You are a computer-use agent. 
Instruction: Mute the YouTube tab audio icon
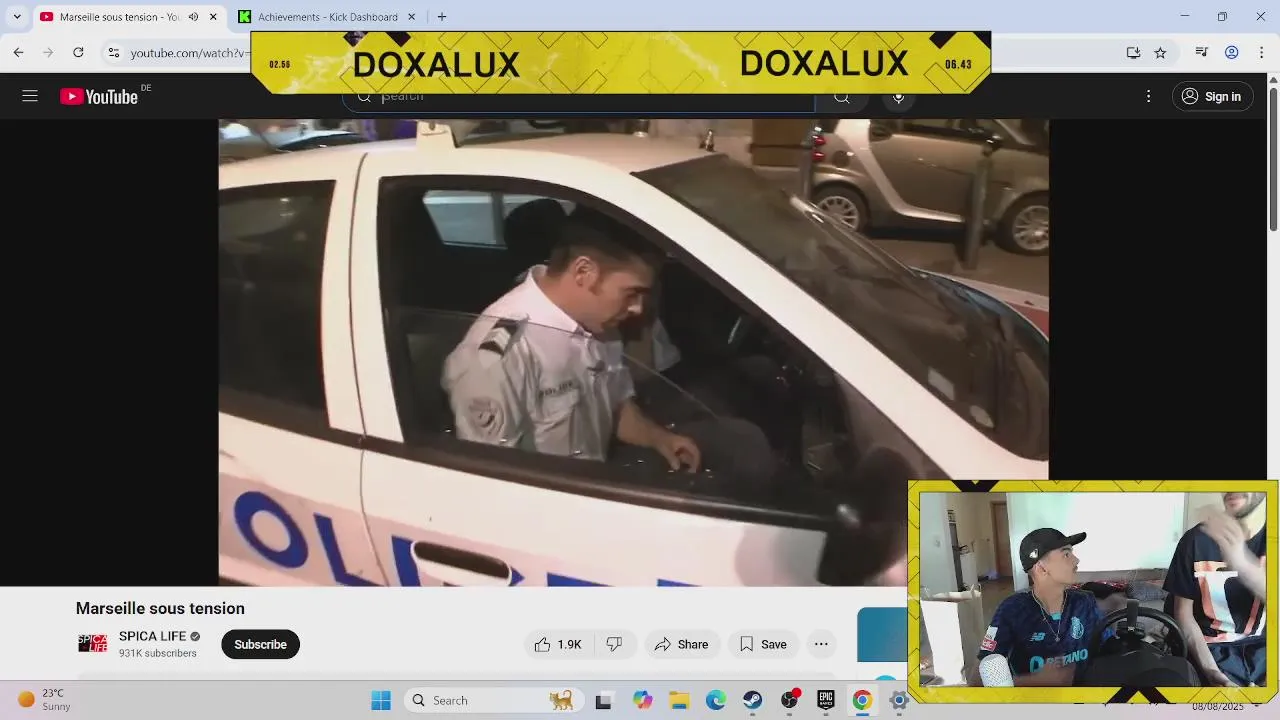(x=193, y=17)
